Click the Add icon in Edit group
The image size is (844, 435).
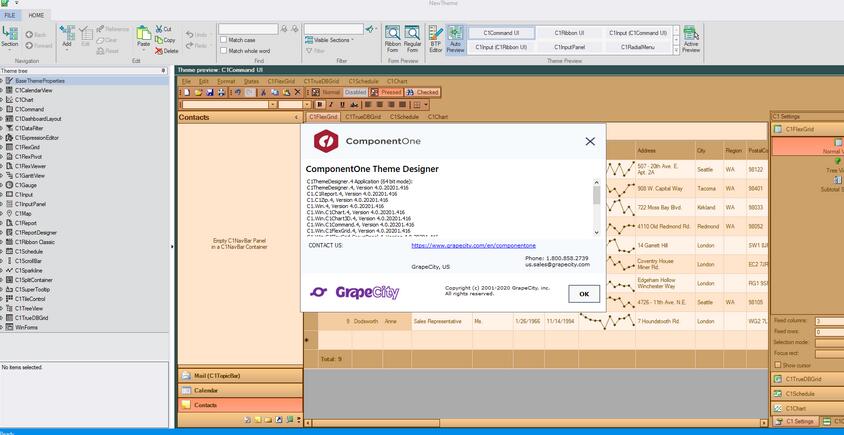coord(67,32)
